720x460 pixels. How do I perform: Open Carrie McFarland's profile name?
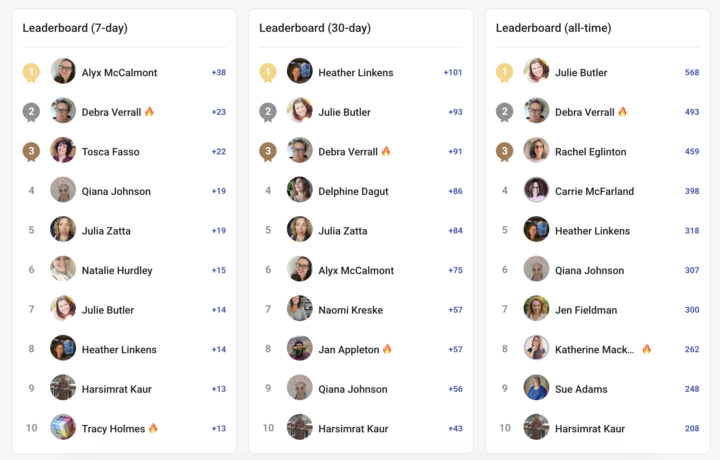595,191
